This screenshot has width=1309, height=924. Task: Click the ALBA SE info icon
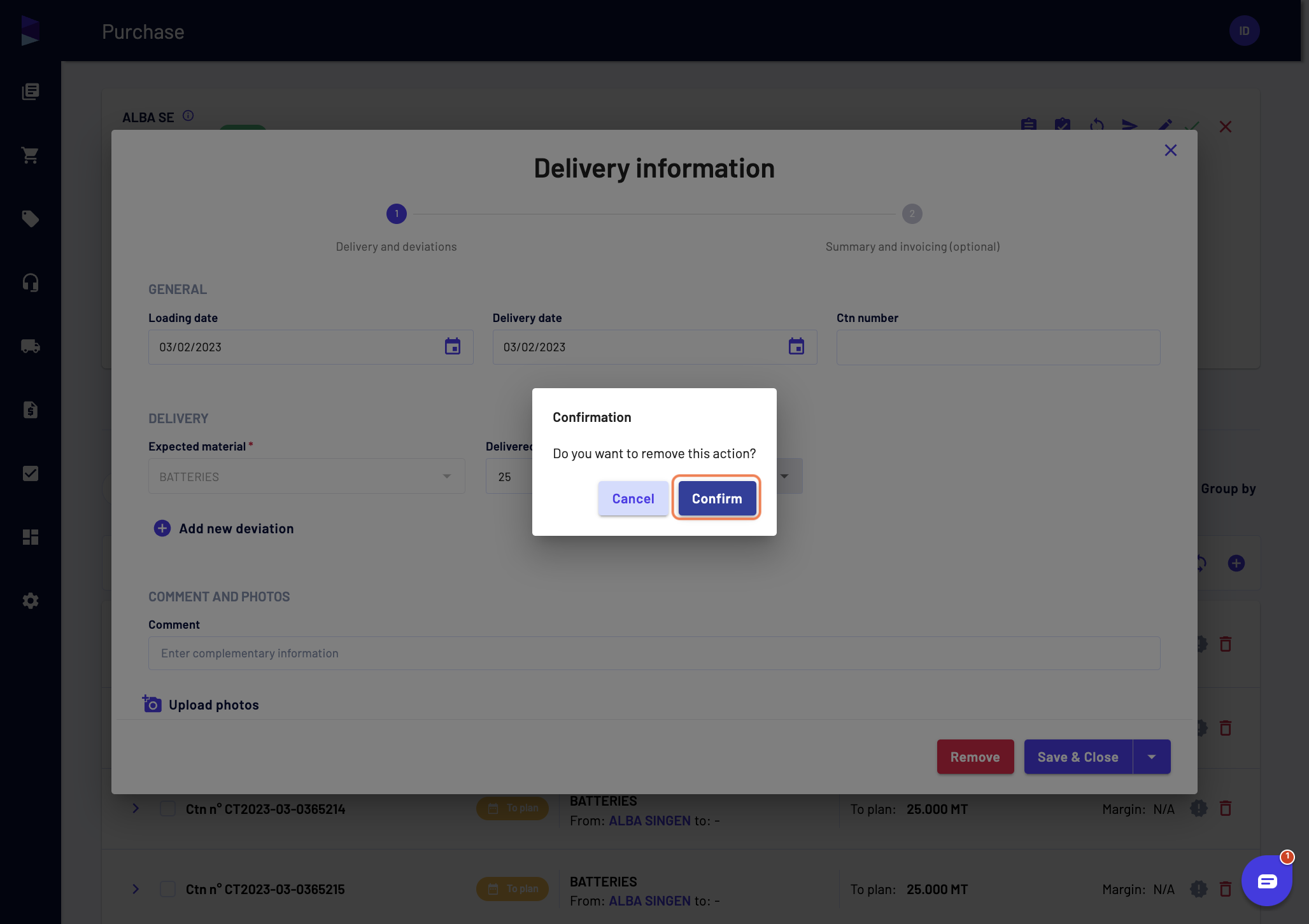188,116
